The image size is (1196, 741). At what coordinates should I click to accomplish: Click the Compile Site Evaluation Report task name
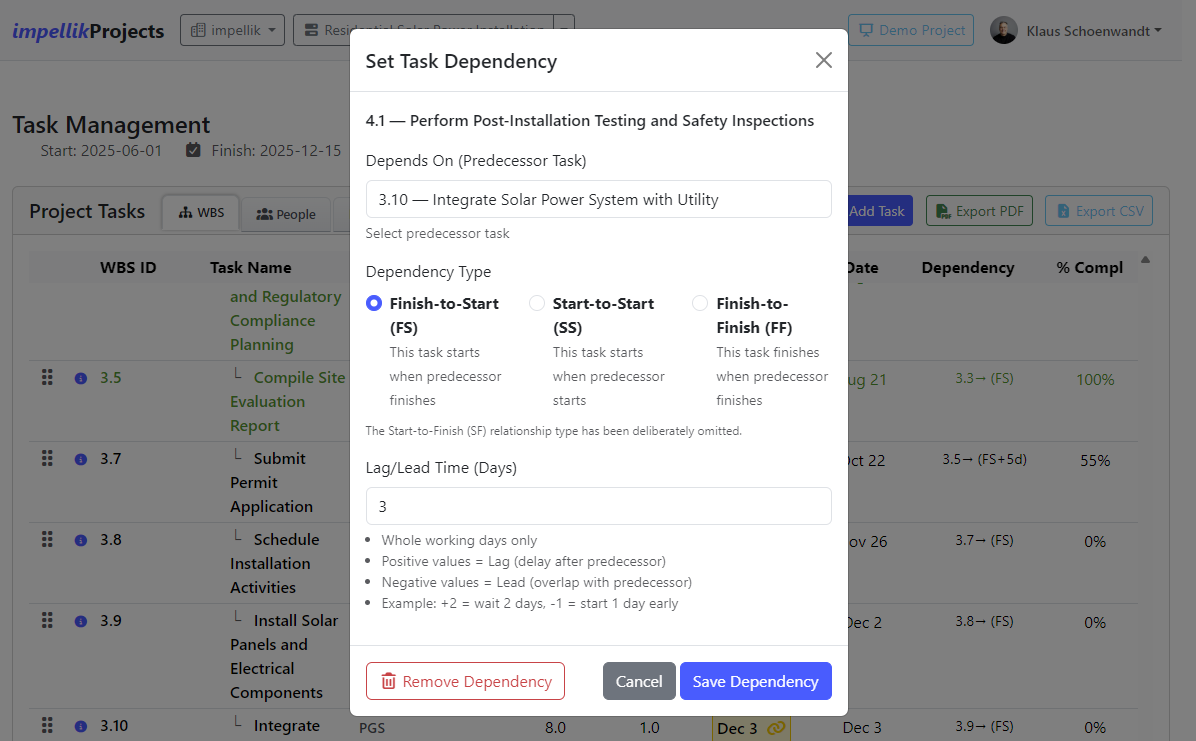pos(288,401)
